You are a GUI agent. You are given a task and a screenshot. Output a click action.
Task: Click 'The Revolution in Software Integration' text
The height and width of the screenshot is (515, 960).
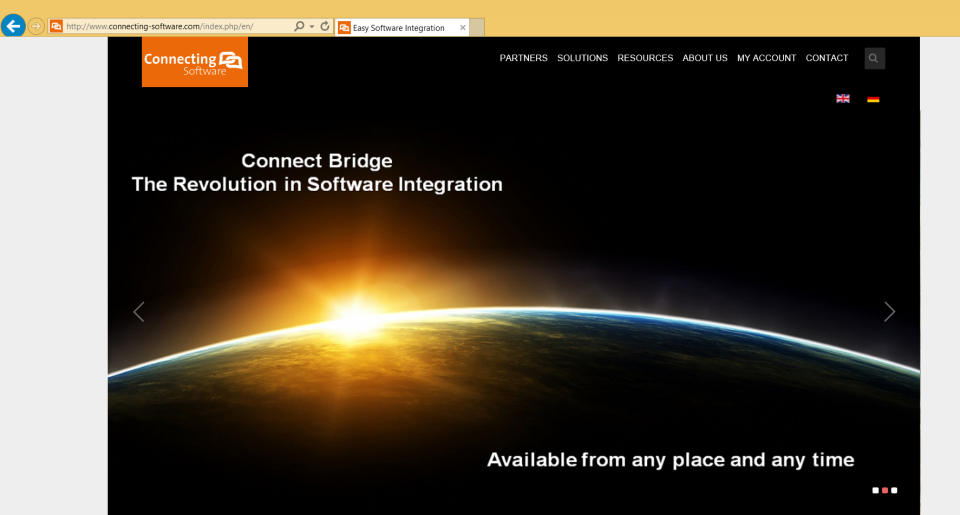coord(317,184)
